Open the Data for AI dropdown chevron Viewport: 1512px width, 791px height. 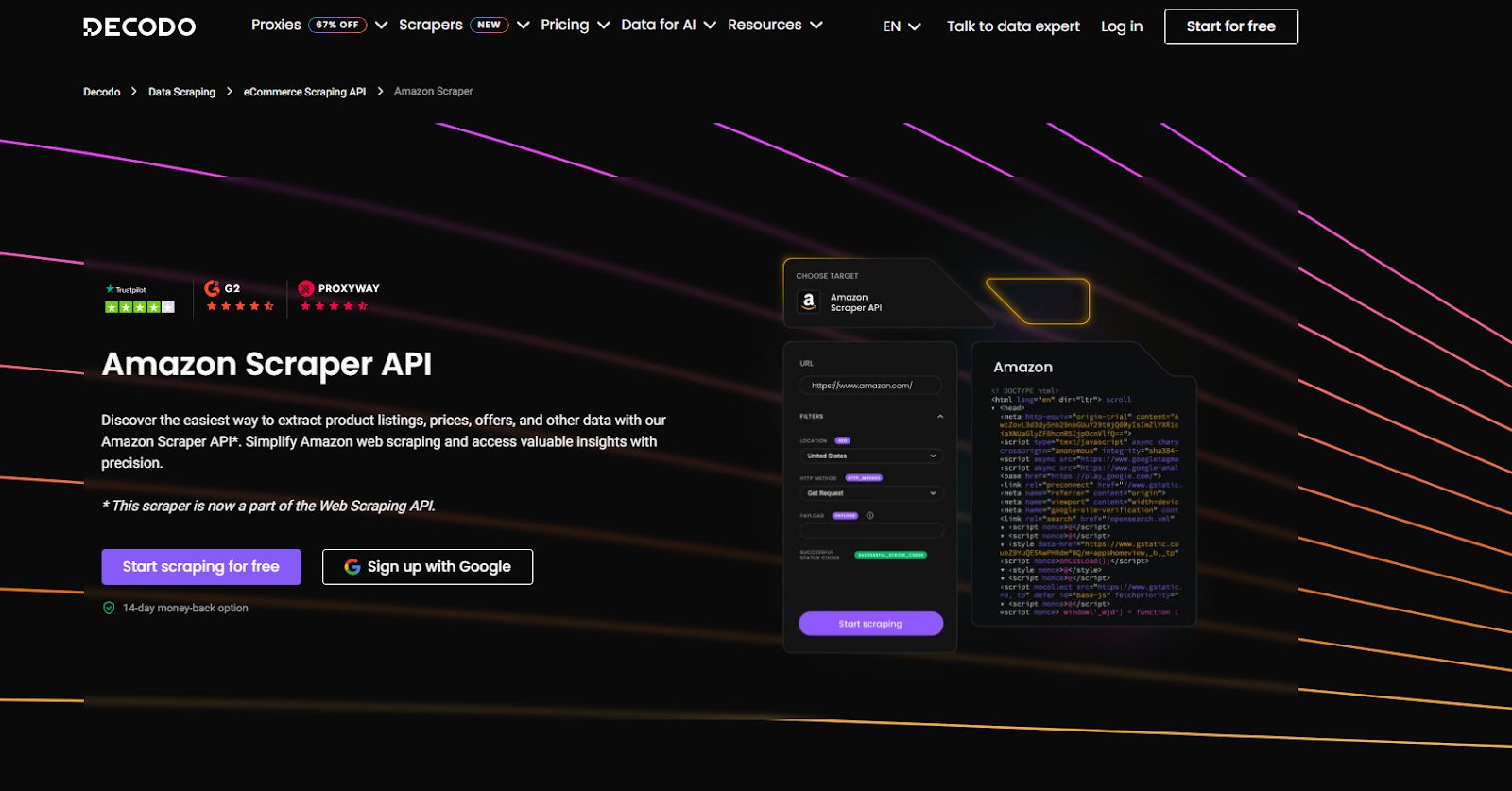(x=710, y=26)
